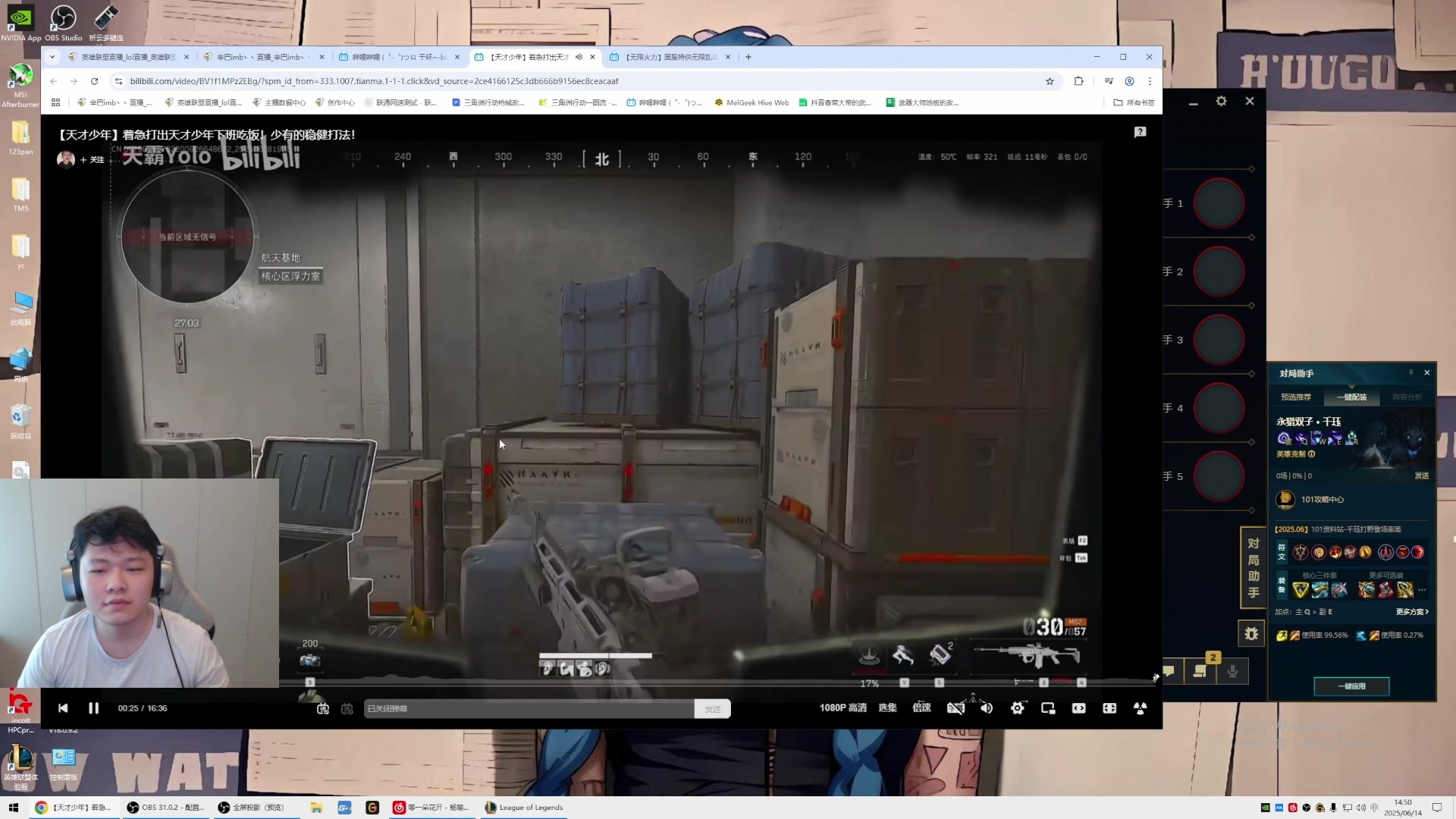1456x819 pixels.
Task: Click the bug report icon in League client
Action: (x=1251, y=633)
